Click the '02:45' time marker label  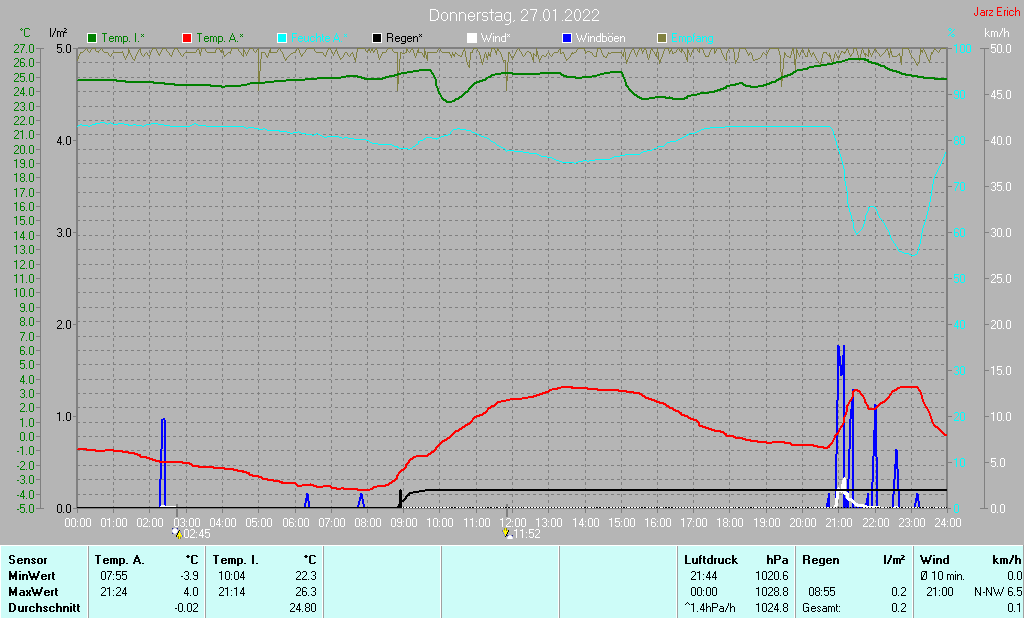coord(197,534)
